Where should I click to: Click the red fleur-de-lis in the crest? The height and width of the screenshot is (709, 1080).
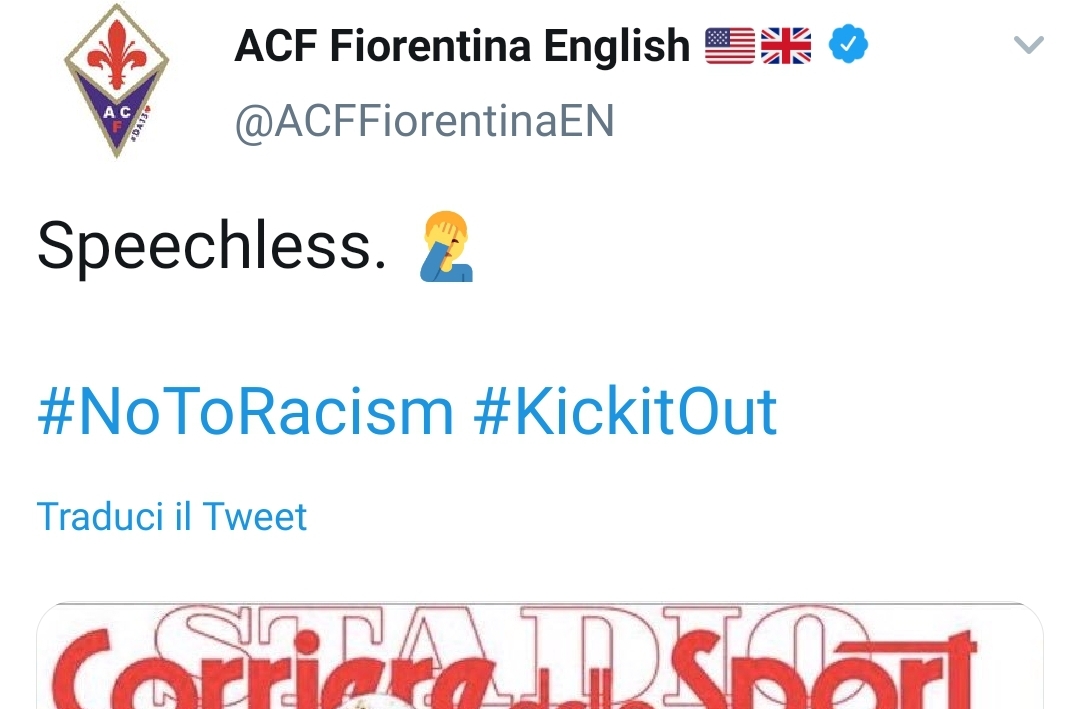(x=116, y=52)
